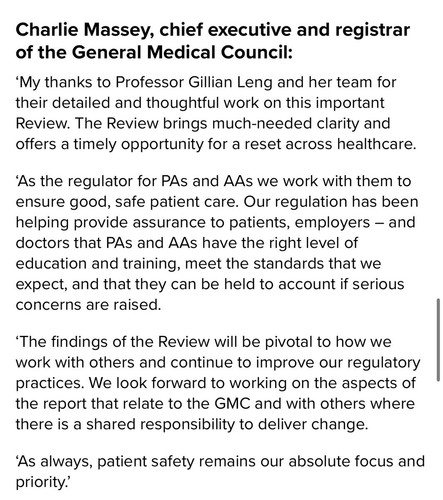Click the paragraph starting 'As the regulator for PAs'

217,243
